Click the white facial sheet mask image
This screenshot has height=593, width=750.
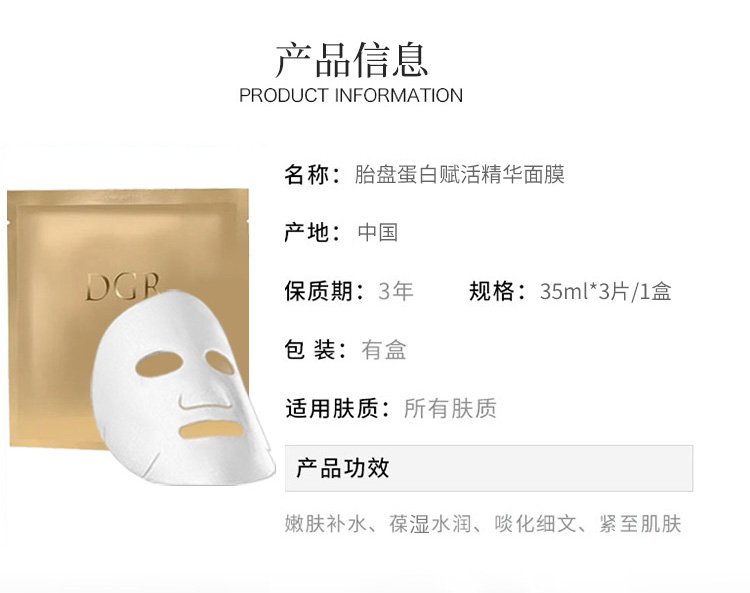click(183, 388)
